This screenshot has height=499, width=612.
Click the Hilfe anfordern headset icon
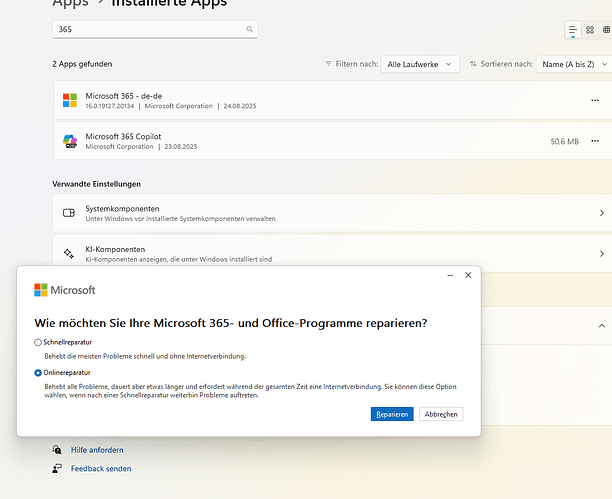pyautogui.click(x=58, y=450)
